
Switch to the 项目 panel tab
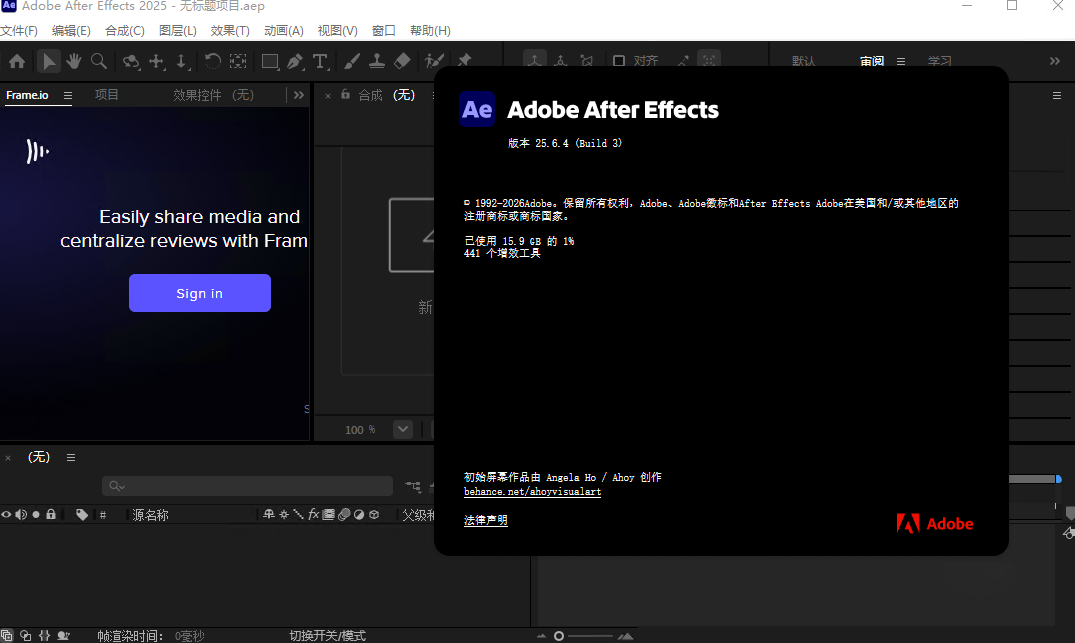click(106, 95)
